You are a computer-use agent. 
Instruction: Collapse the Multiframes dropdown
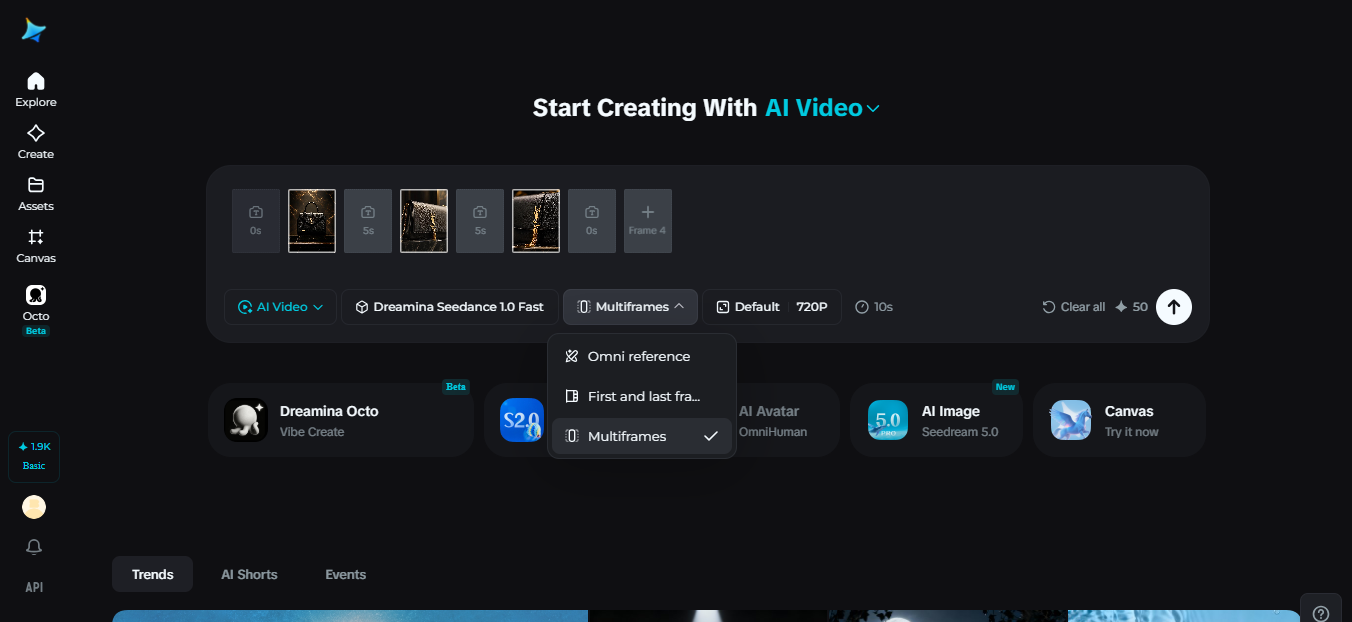(630, 307)
